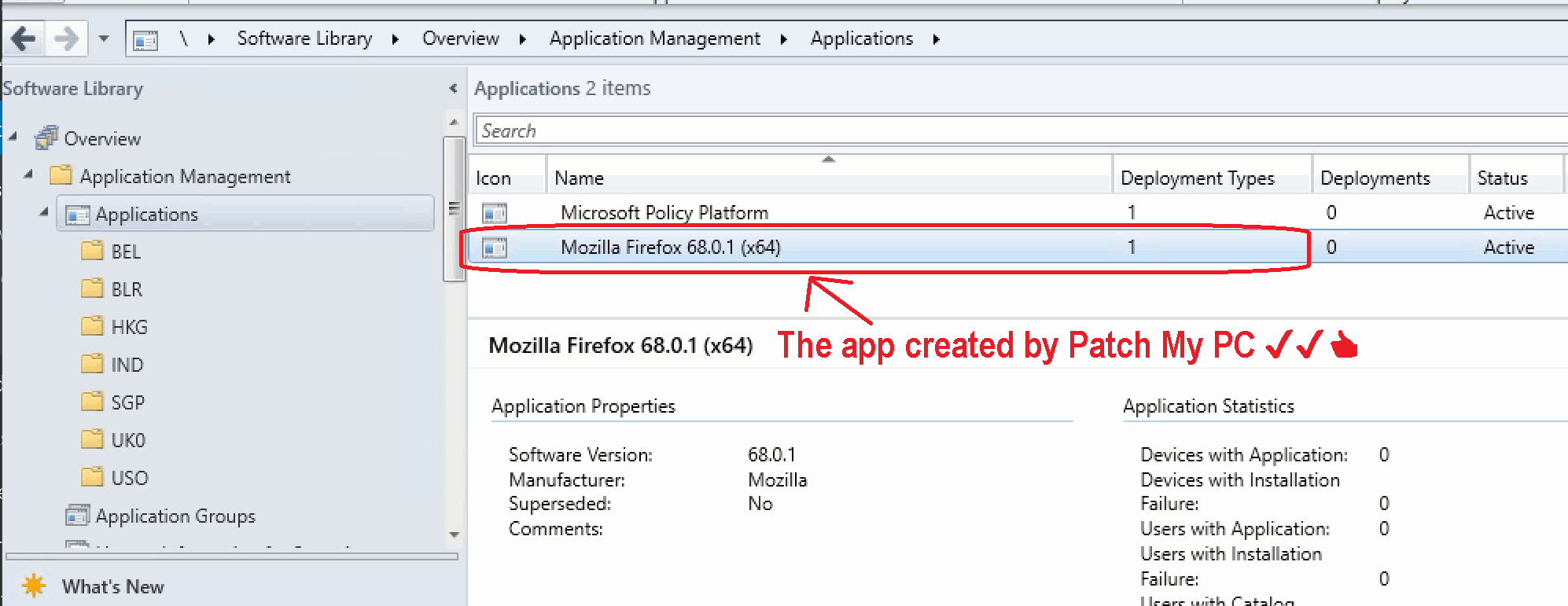Open the navigation history dropdown arrow
This screenshot has width=1568, height=606.
(104, 39)
